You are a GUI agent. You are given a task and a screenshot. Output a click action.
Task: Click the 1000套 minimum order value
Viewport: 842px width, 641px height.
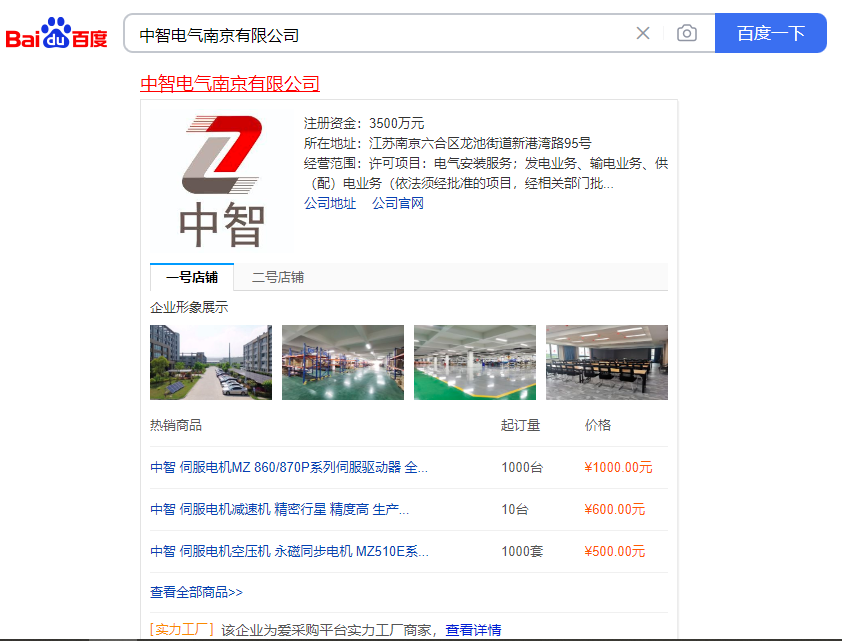point(522,551)
